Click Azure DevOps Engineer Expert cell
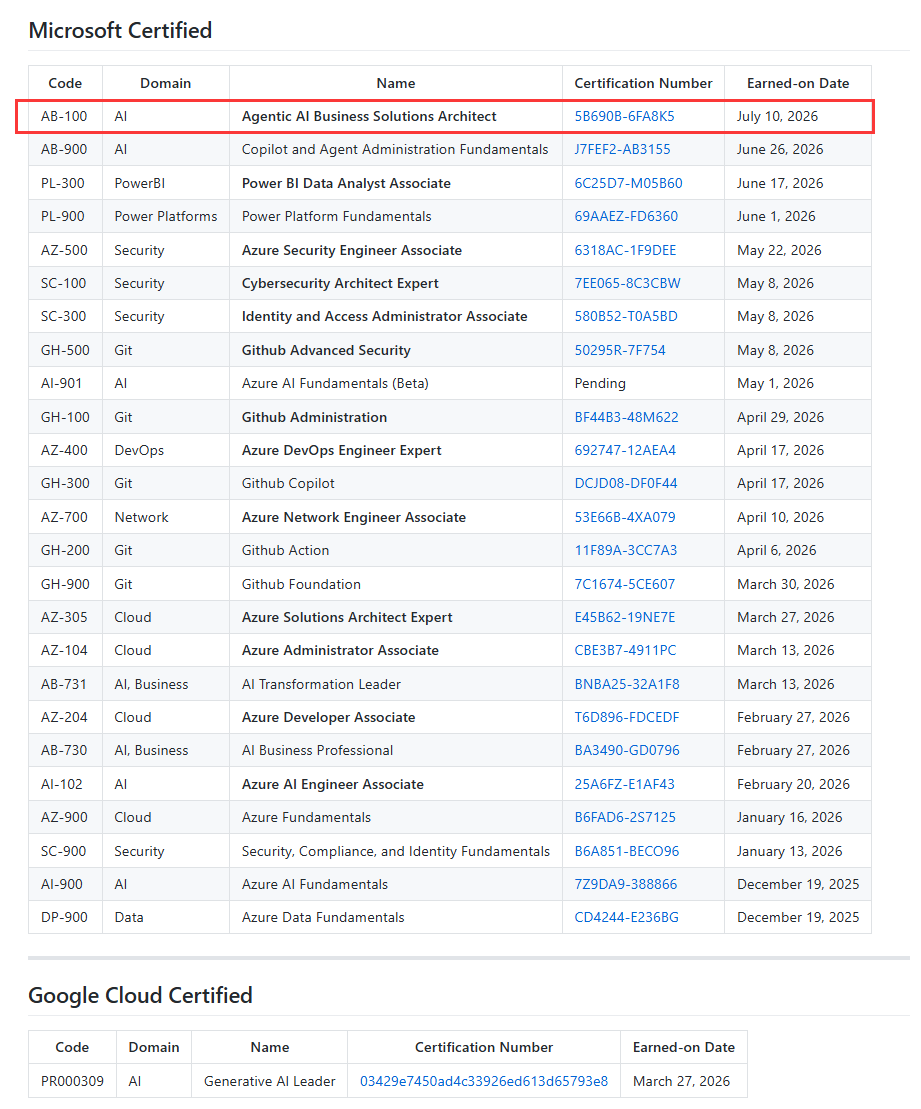This screenshot has height=1109, width=921. 395,450
